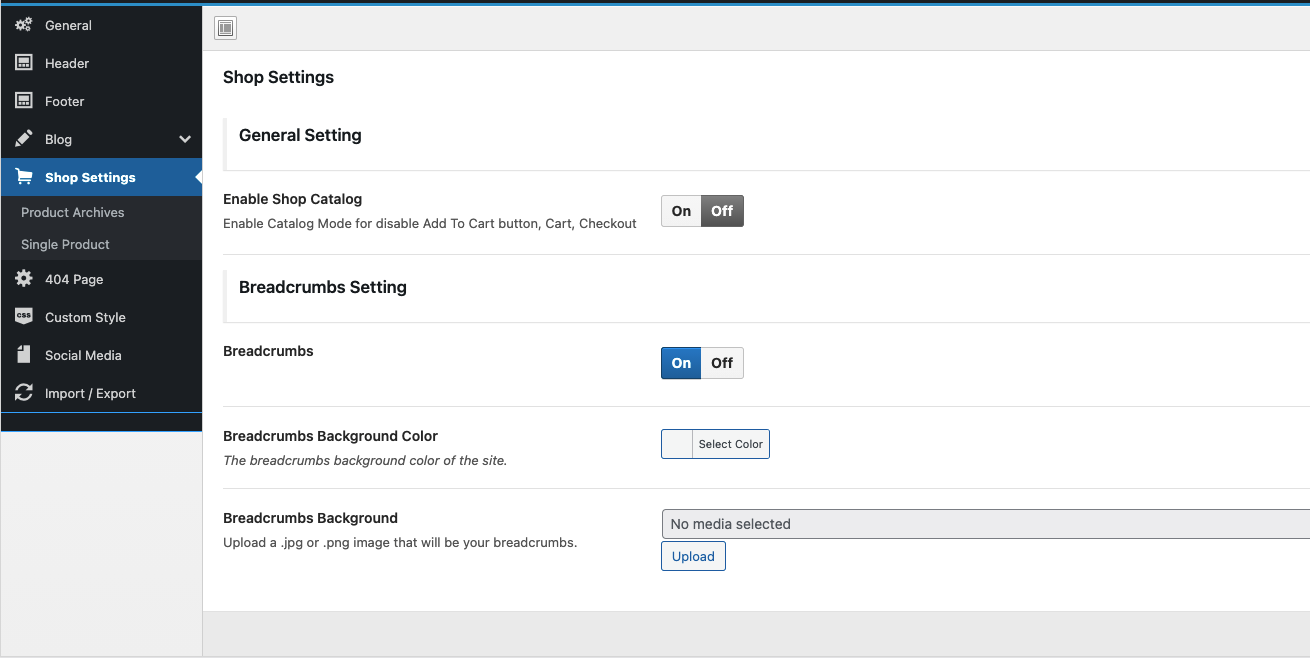Viewport: 1310px width, 658px height.
Task: Open the Product Archives submenu item
Action: pyautogui.click(x=73, y=212)
